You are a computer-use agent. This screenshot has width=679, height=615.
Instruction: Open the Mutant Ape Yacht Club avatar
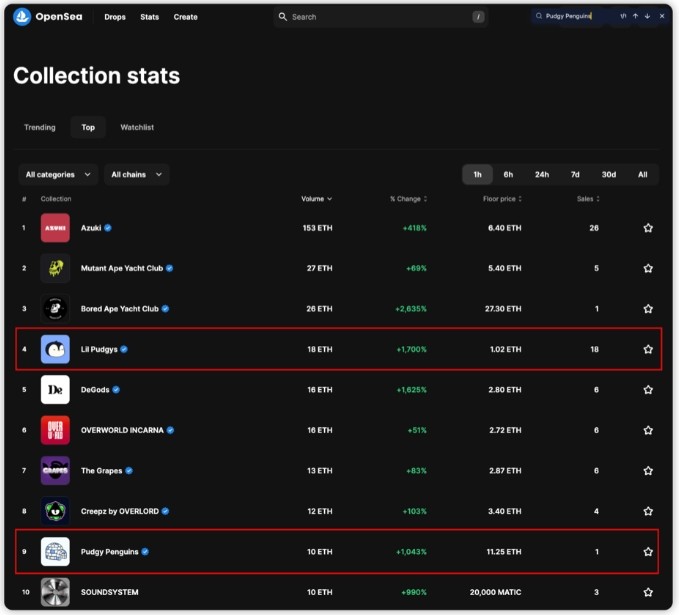point(55,268)
